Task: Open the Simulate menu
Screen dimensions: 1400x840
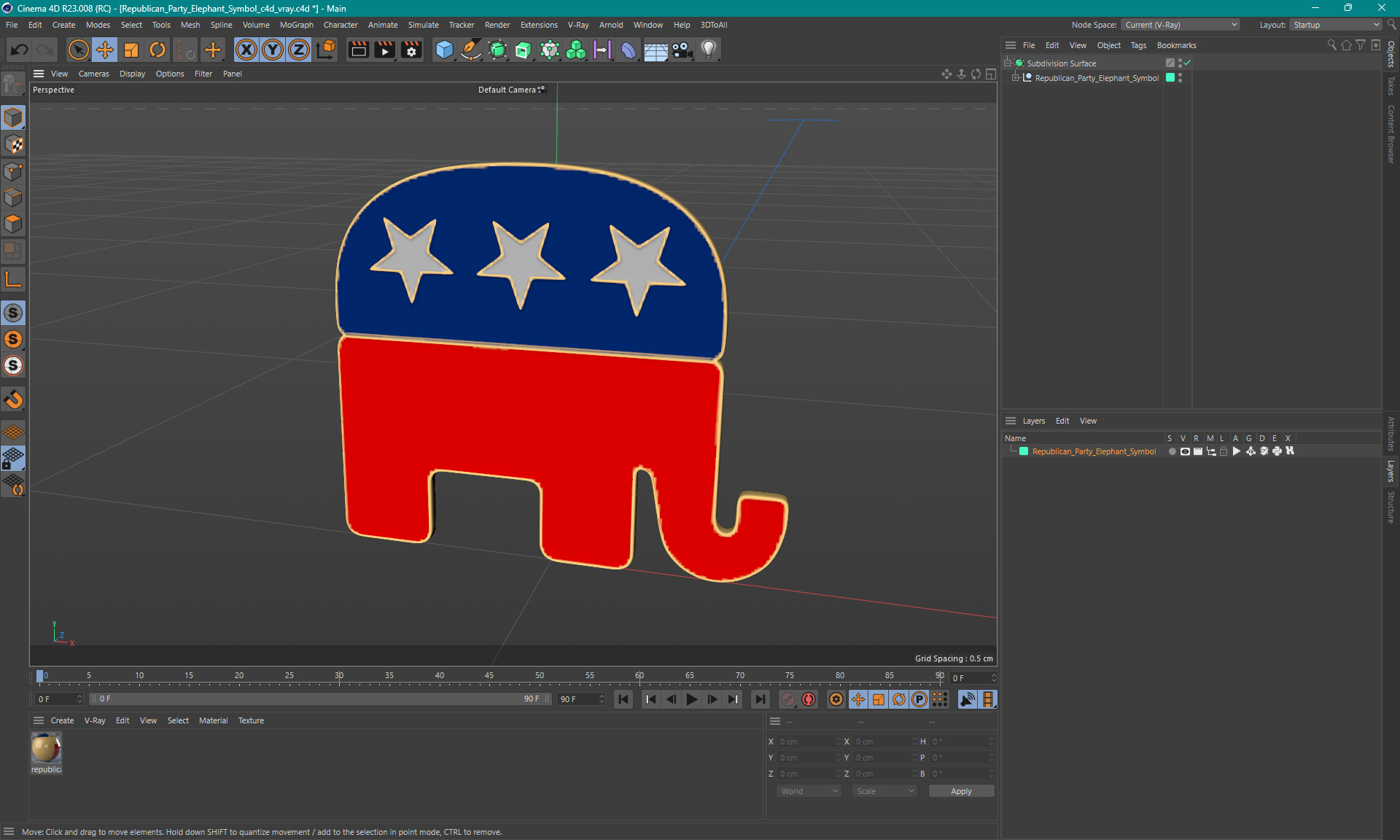Action: (423, 25)
